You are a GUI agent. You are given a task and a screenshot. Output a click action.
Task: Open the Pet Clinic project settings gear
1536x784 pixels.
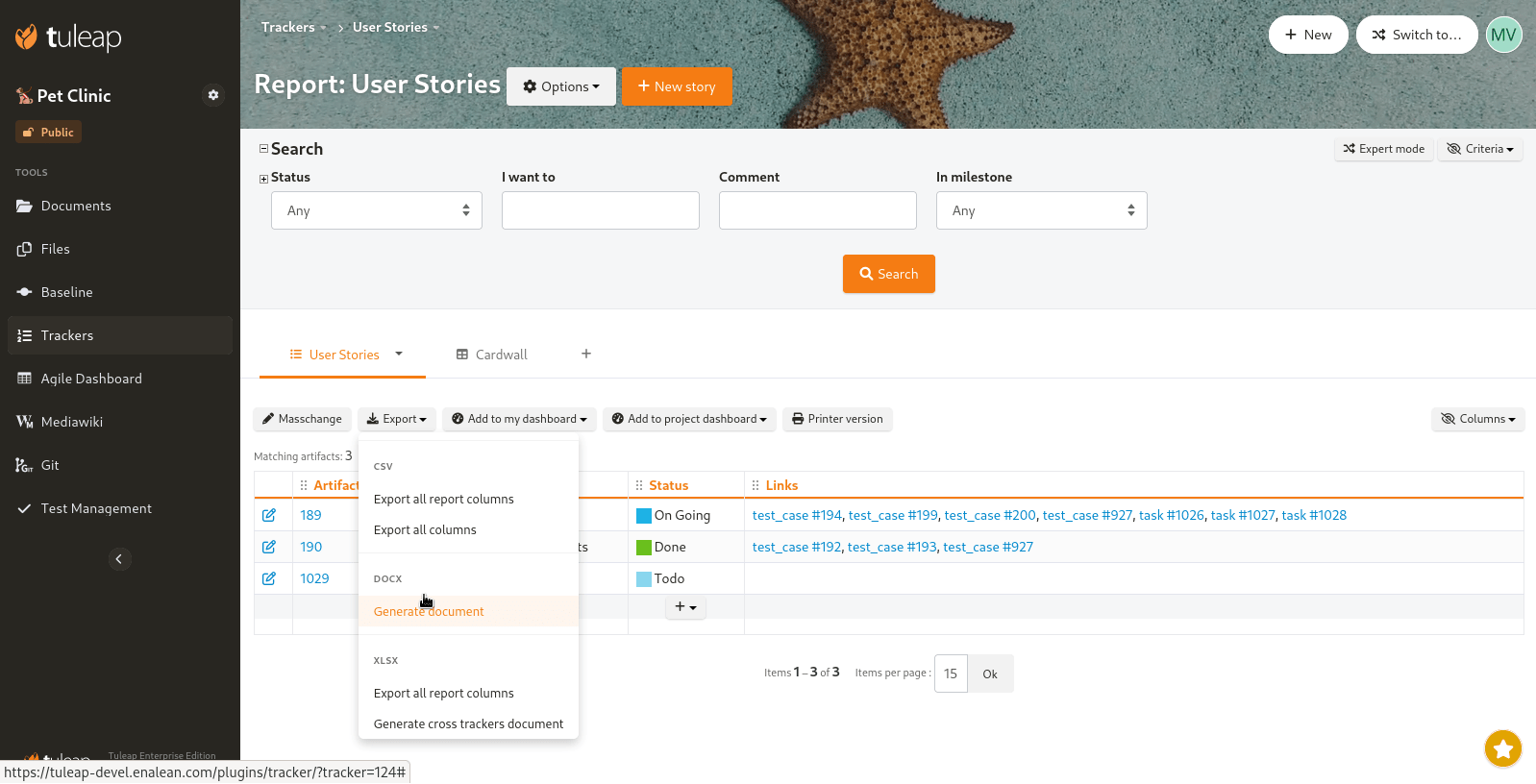(213, 95)
